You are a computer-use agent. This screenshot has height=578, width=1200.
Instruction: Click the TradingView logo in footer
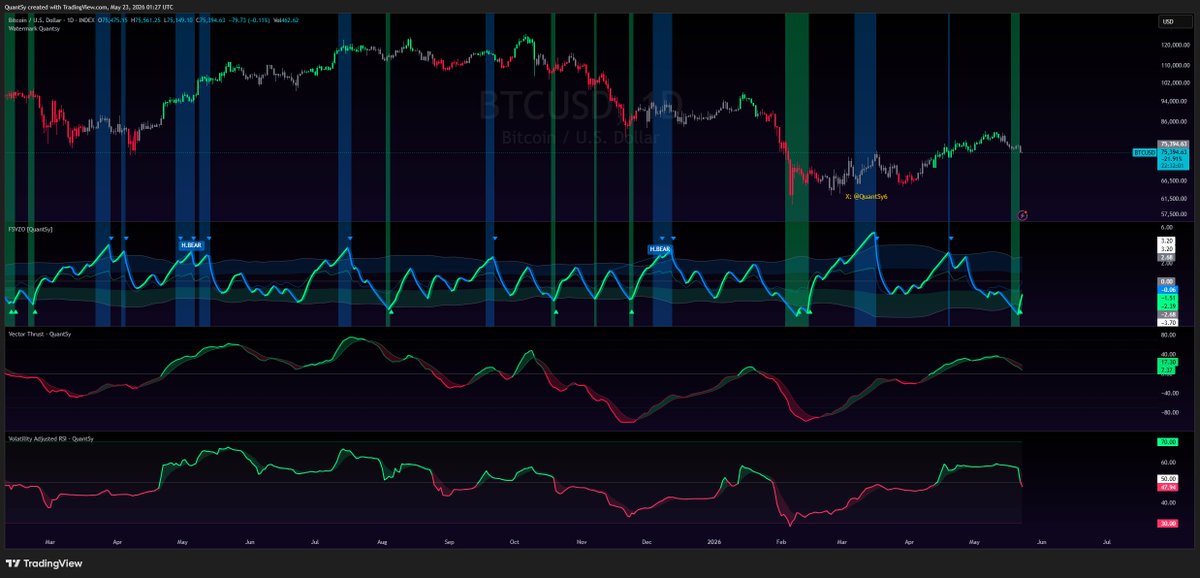(x=45, y=563)
